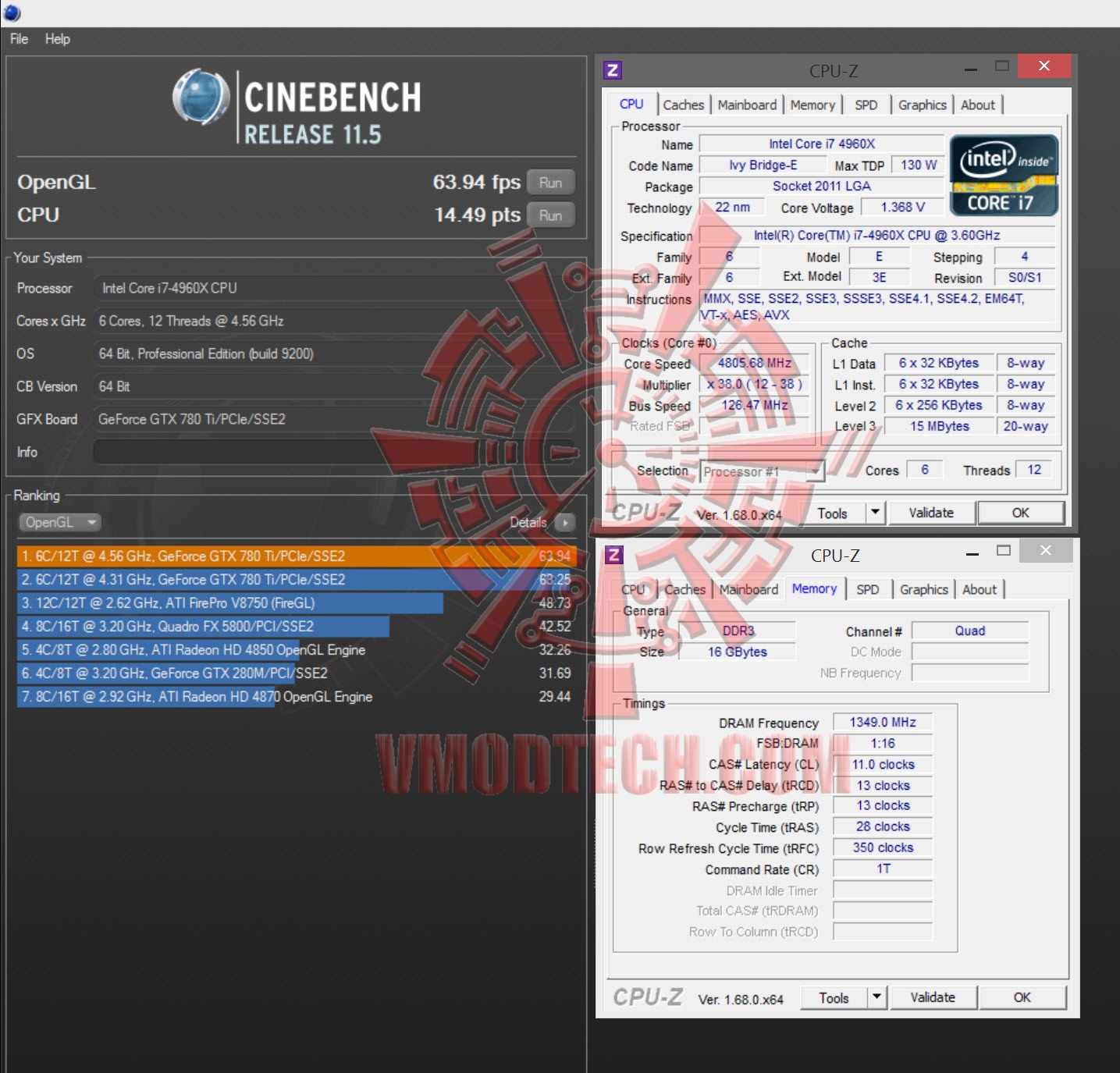
Task: Click the Processor field Intel Core i7-4960X CPU
Action: (335, 288)
